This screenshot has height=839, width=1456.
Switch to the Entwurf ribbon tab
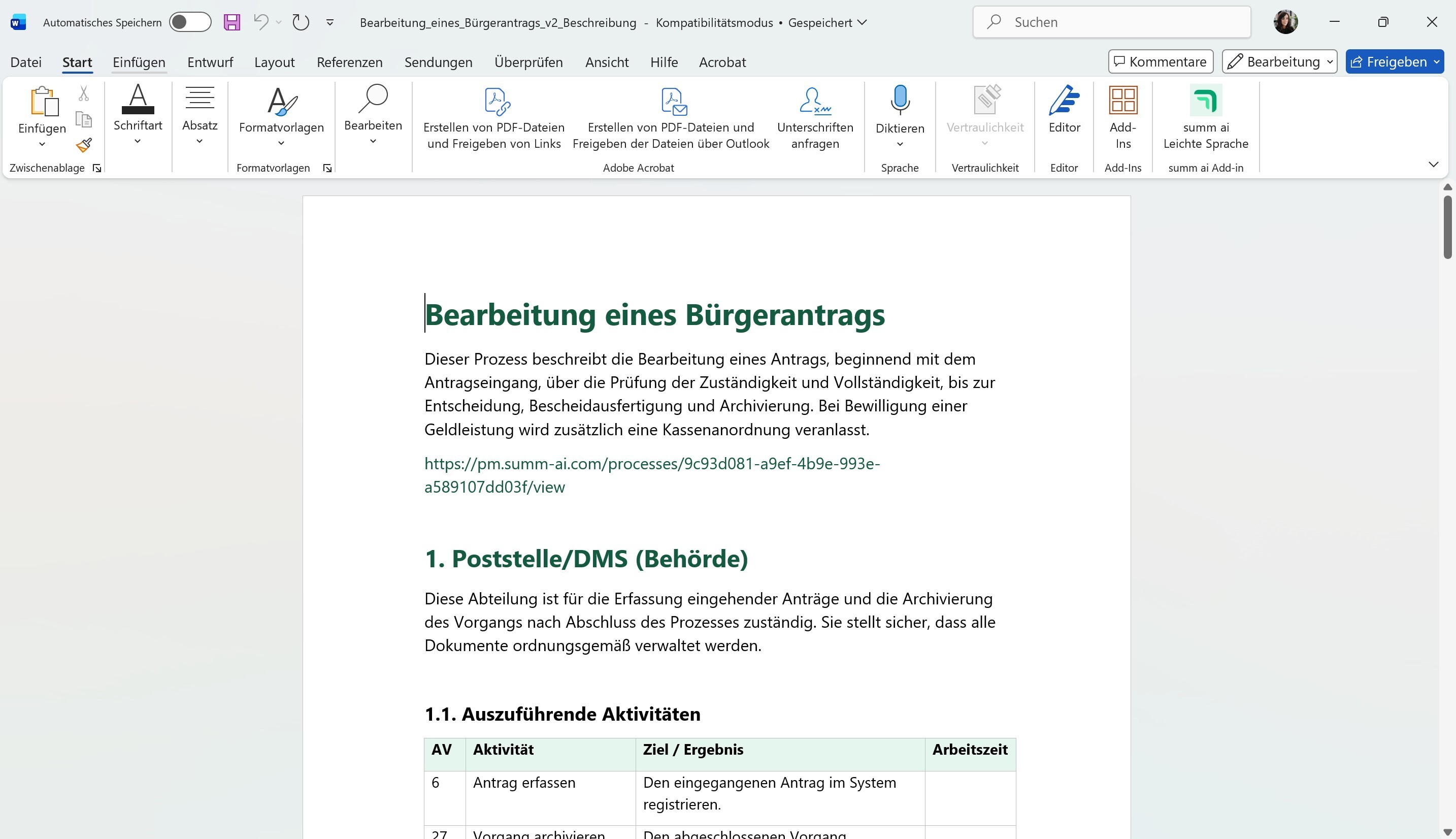[210, 61]
